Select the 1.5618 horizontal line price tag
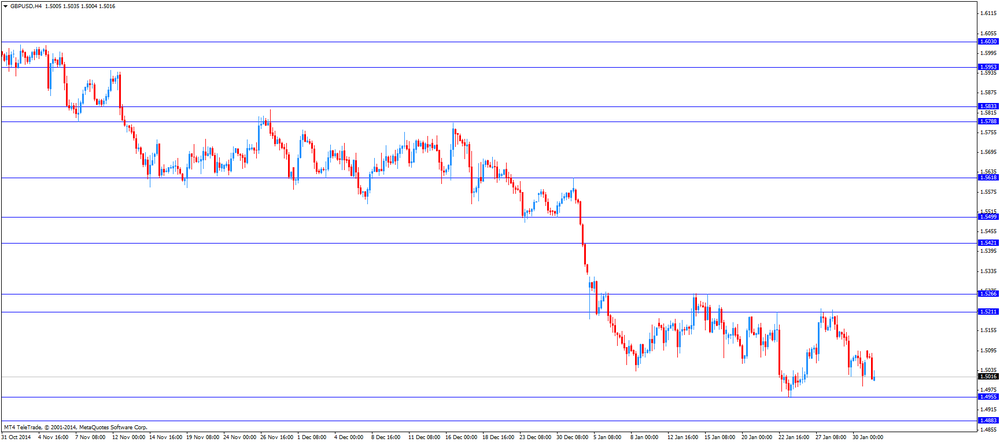The width and height of the screenshot is (1000, 442). (988, 178)
